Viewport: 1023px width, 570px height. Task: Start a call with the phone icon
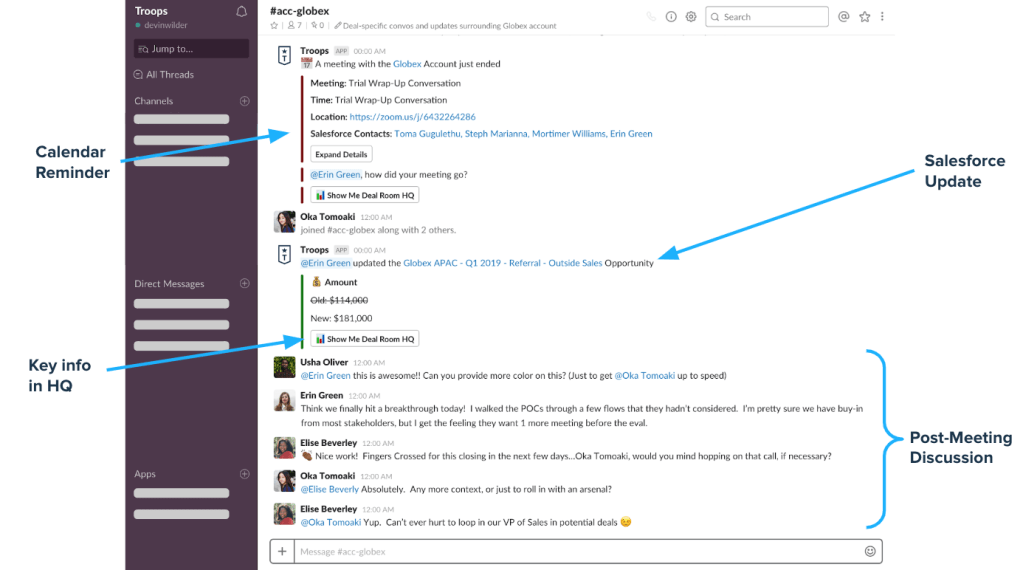(x=652, y=17)
